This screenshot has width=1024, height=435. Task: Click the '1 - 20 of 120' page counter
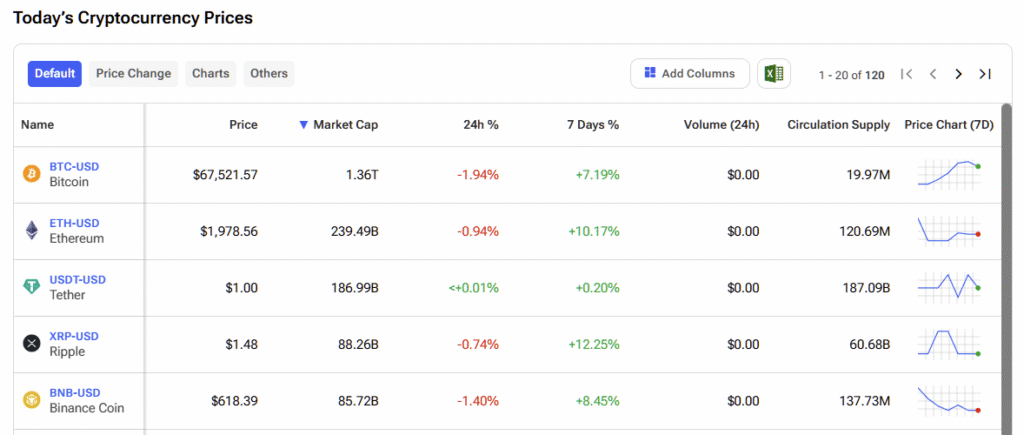click(x=852, y=74)
